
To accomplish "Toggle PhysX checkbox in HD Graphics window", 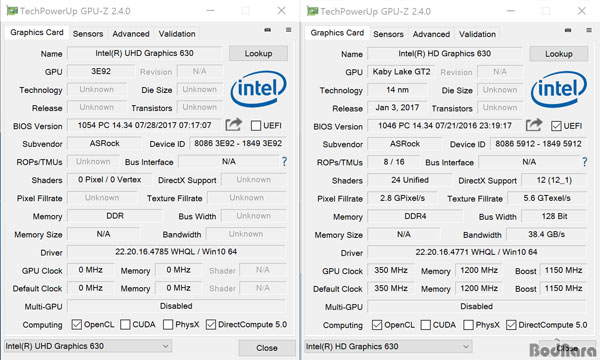I will click(x=468, y=325).
